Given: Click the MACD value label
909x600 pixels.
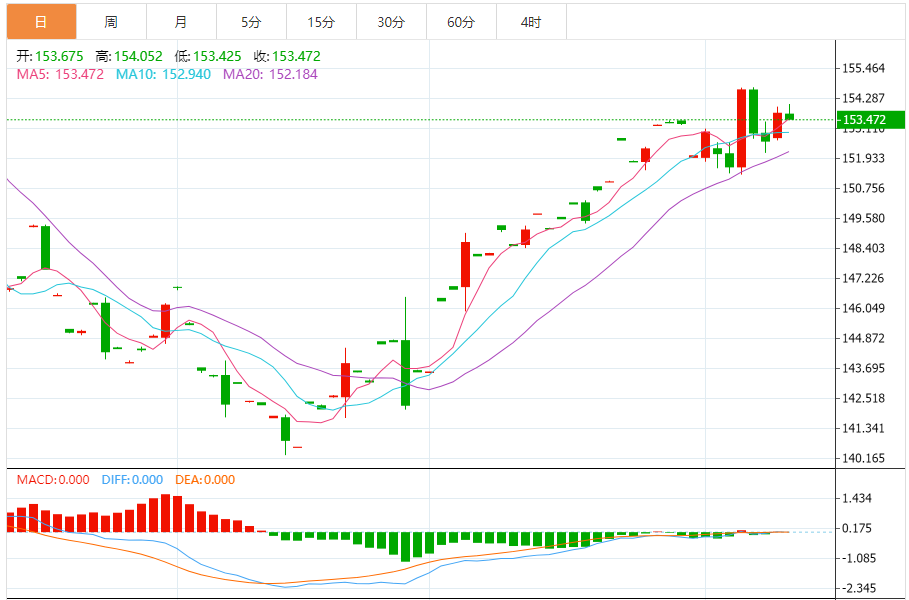Looking at the screenshot, I should point(52,480).
